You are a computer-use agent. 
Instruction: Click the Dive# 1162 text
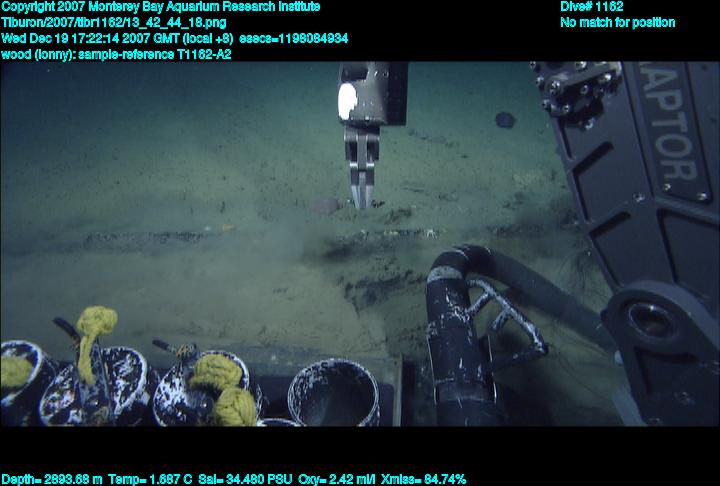pos(592,7)
